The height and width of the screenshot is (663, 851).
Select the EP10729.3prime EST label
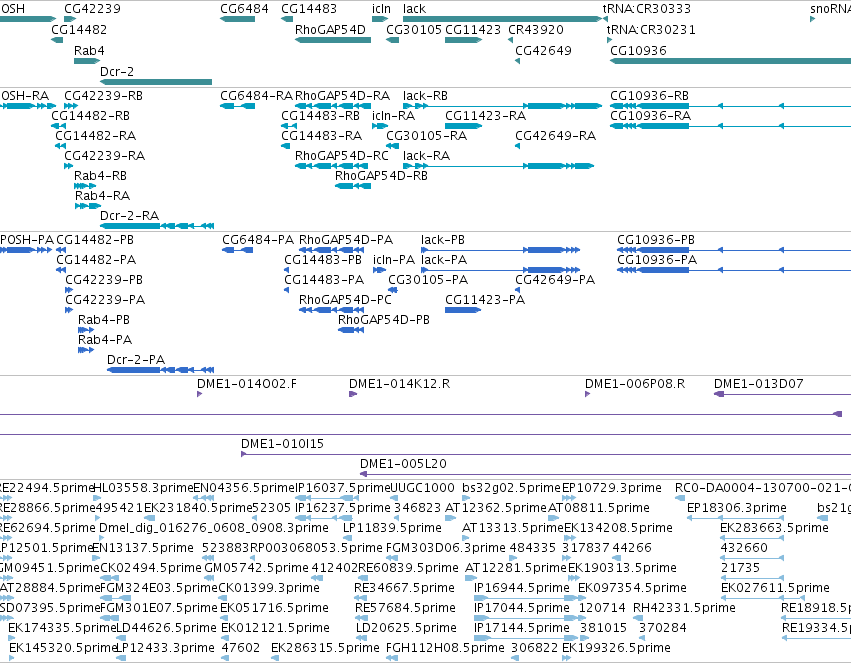(612, 488)
